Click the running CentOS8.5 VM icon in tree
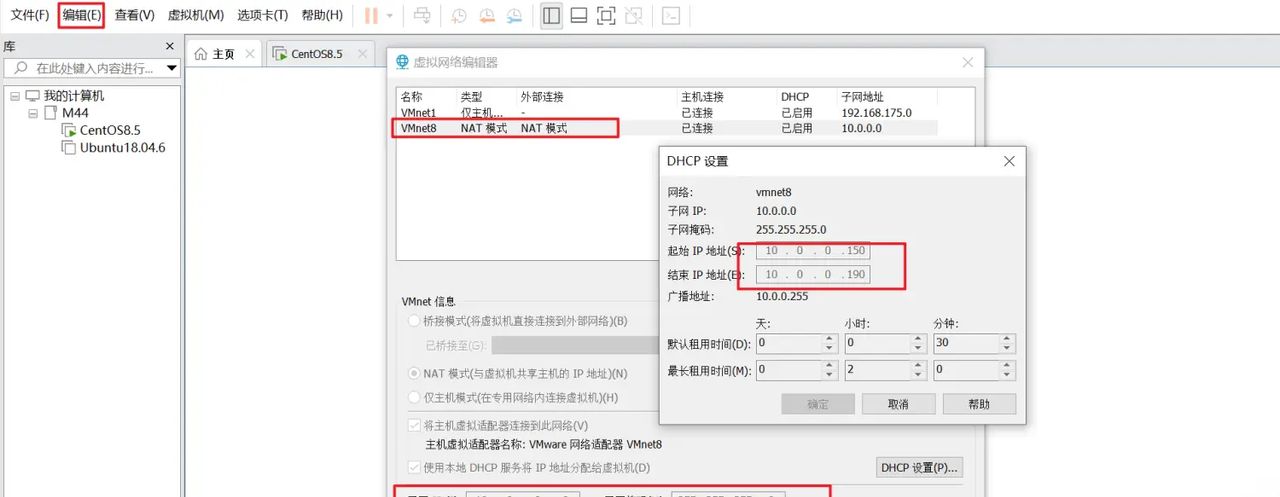 coord(69,130)
